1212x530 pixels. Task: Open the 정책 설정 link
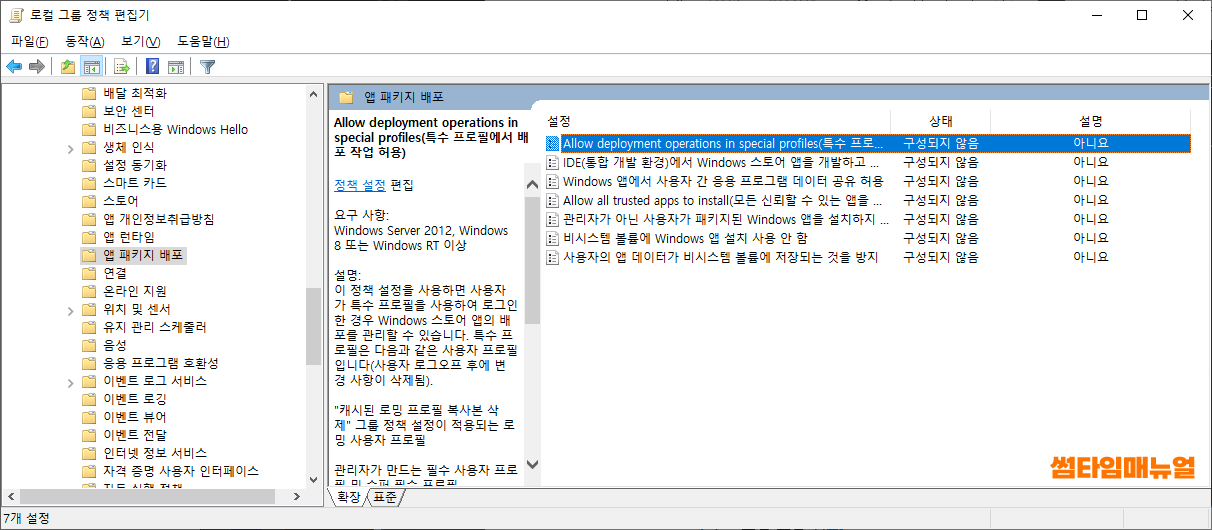tap(360, 185)
